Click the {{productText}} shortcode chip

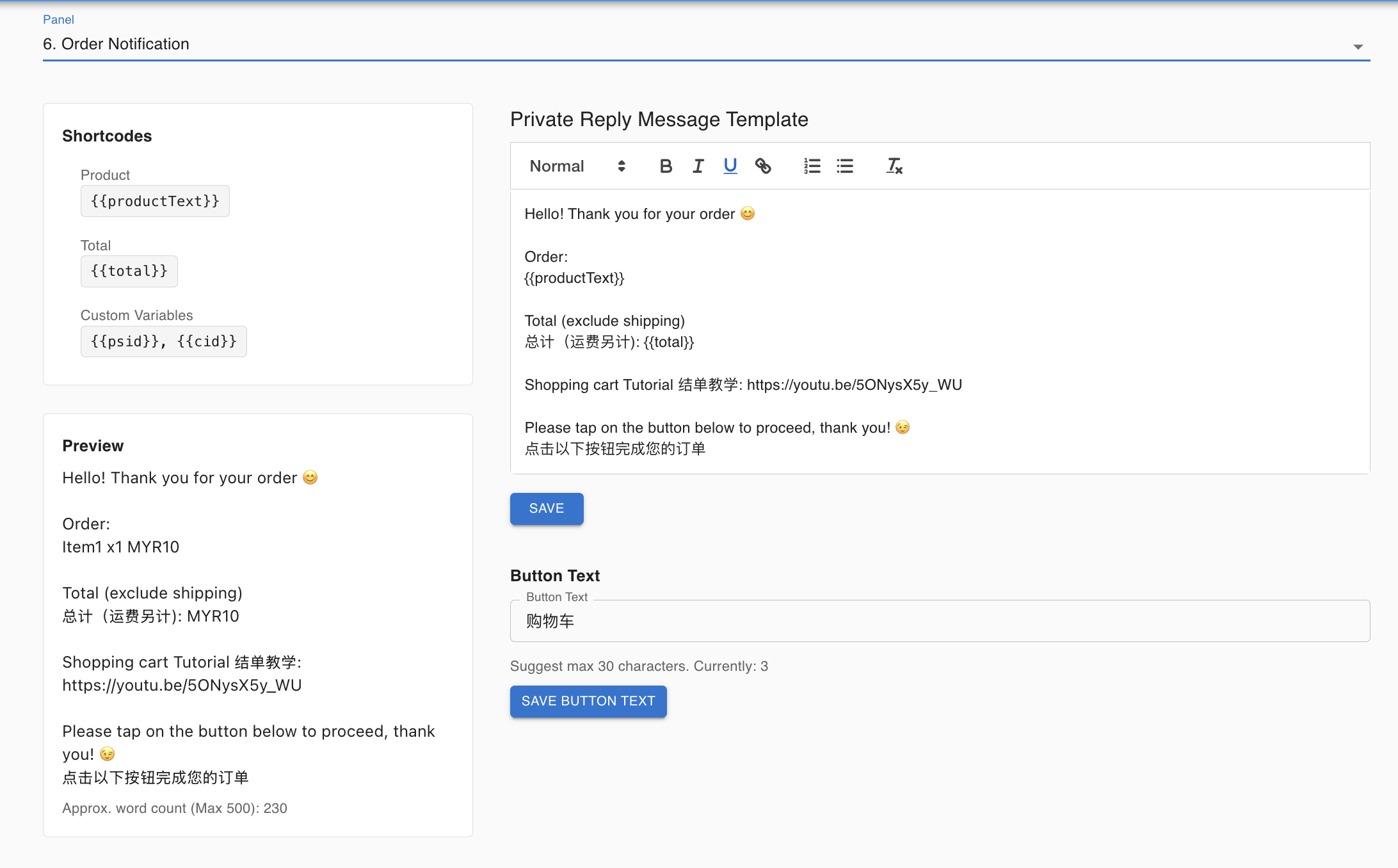tap(155, 202)
